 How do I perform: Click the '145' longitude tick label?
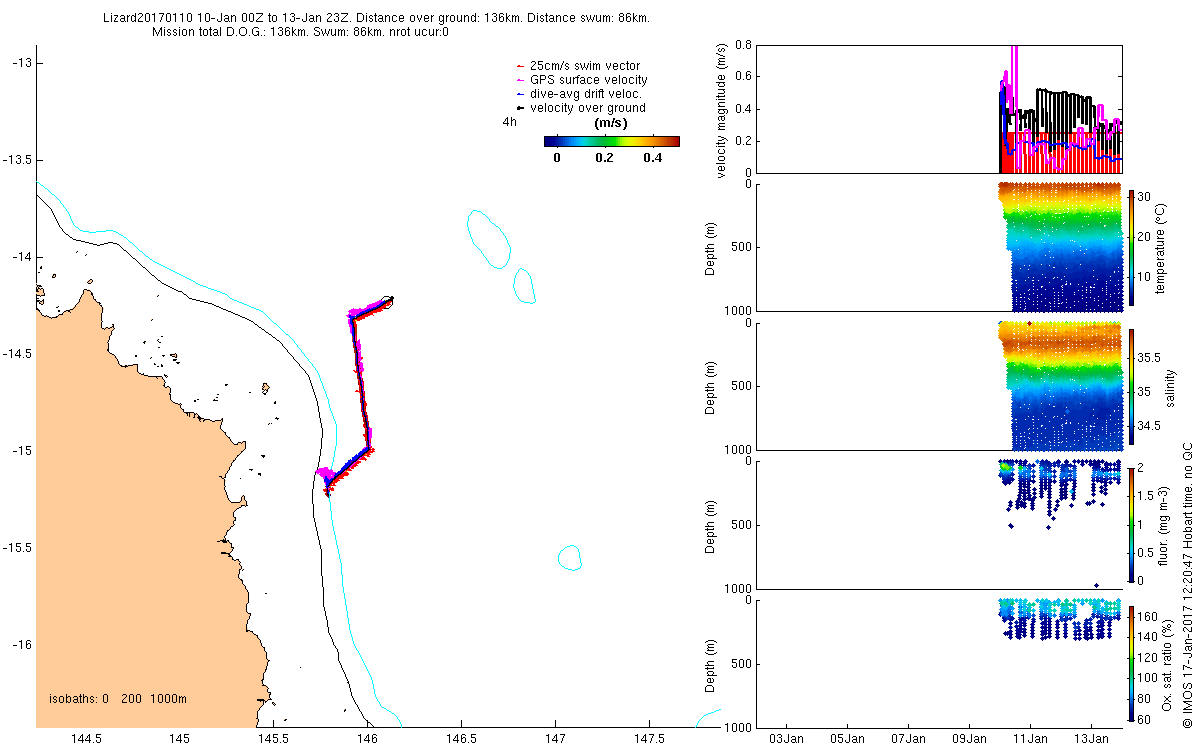(x=179, y=739)
